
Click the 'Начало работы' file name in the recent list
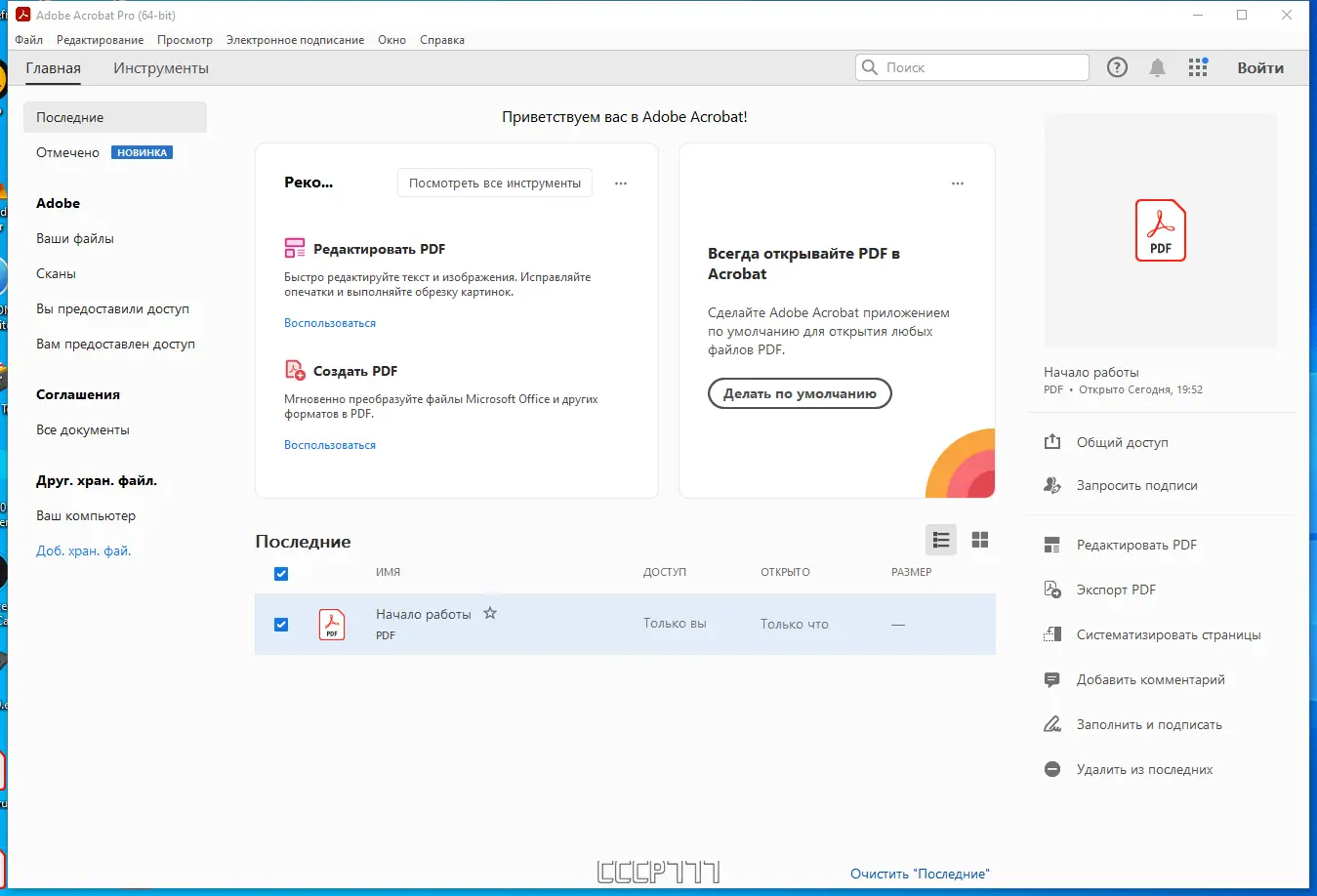(424, 614)
